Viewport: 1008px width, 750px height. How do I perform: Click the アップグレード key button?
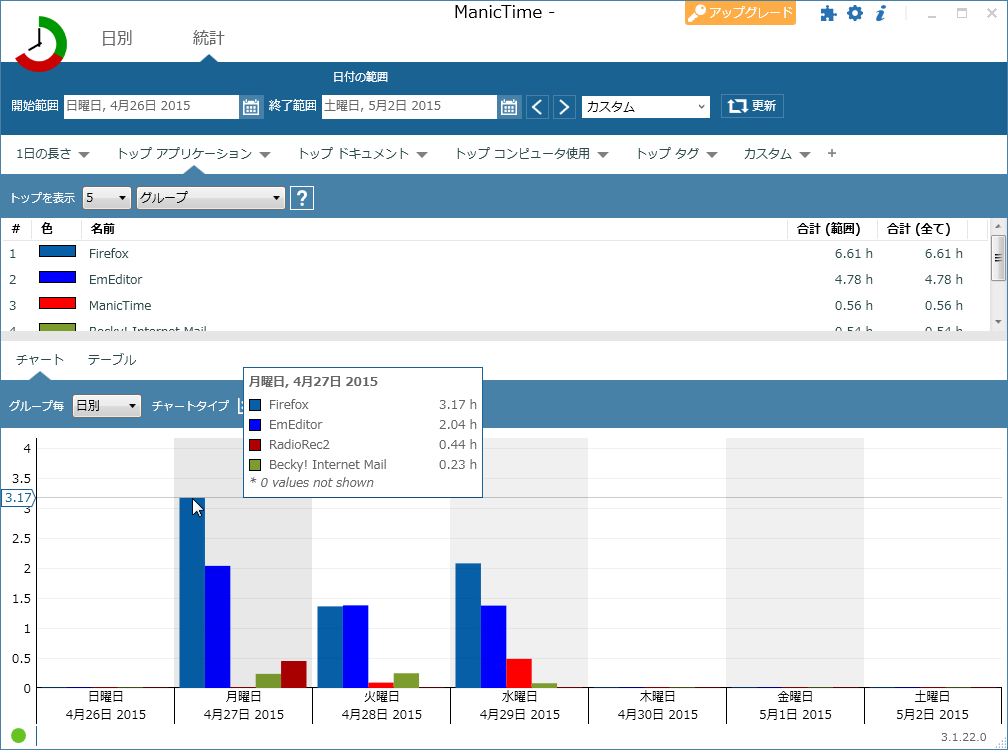pyautogui.click(x=740, y=13)
